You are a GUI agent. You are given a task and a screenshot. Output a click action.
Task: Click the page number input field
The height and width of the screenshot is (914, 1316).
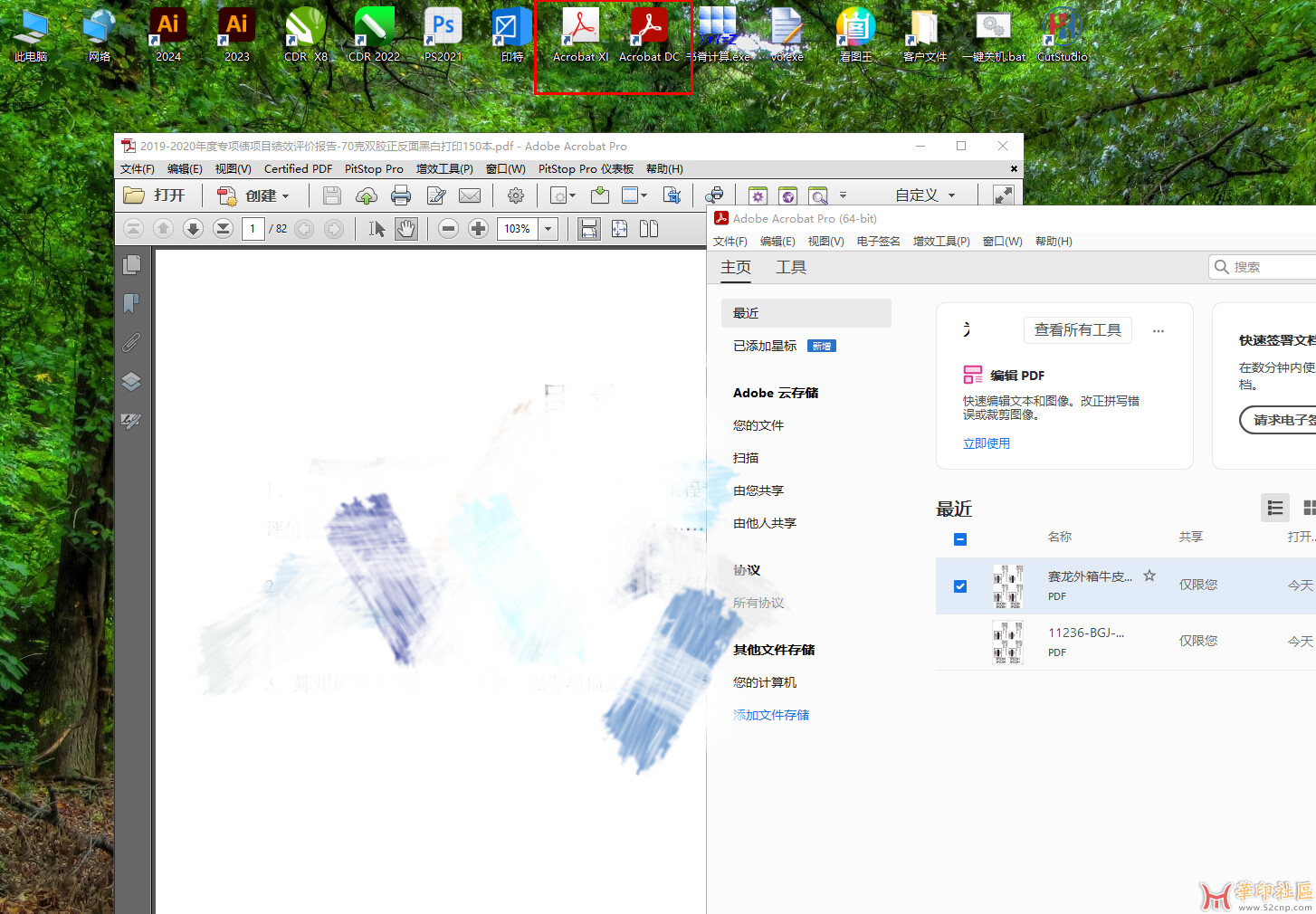click(x=253, y=229)
